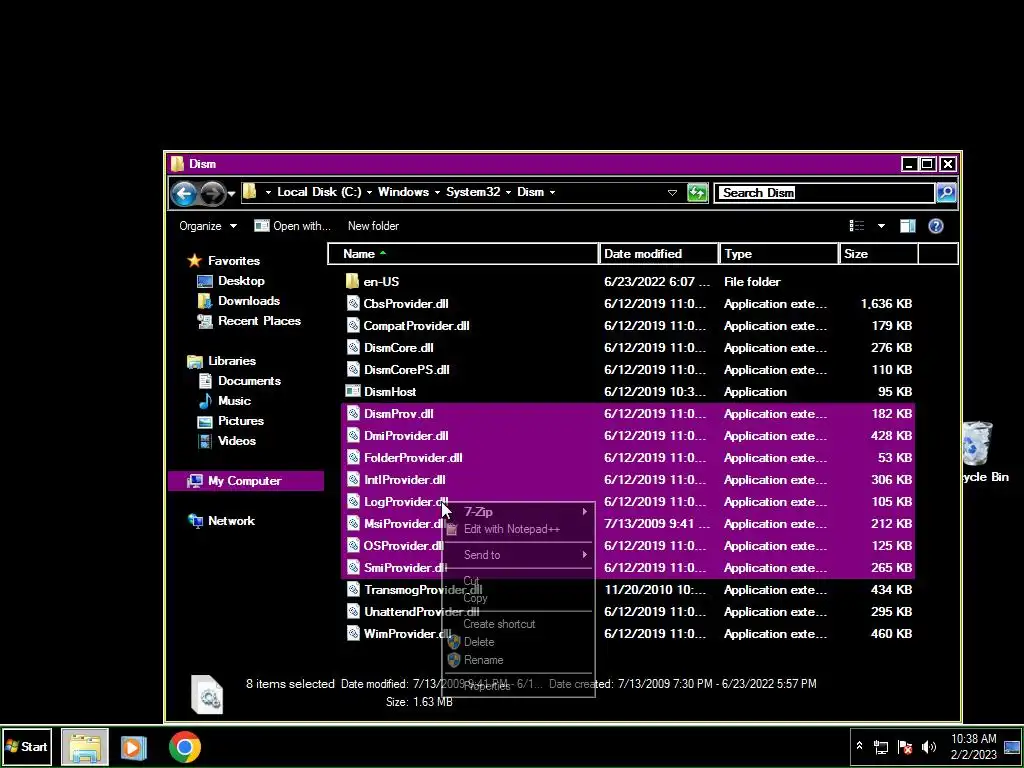The height and width of the screenshot is (768, 1024).
Task: Click the search magnifier button
Action: click(x=946, y=193)
